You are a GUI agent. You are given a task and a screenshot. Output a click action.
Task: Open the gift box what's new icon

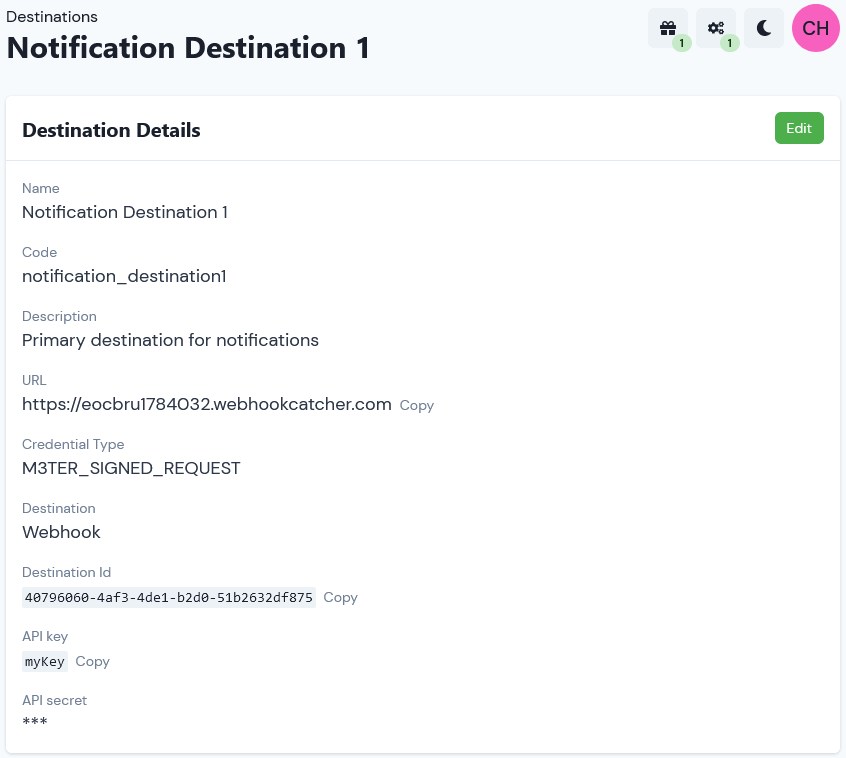(667, 28)
